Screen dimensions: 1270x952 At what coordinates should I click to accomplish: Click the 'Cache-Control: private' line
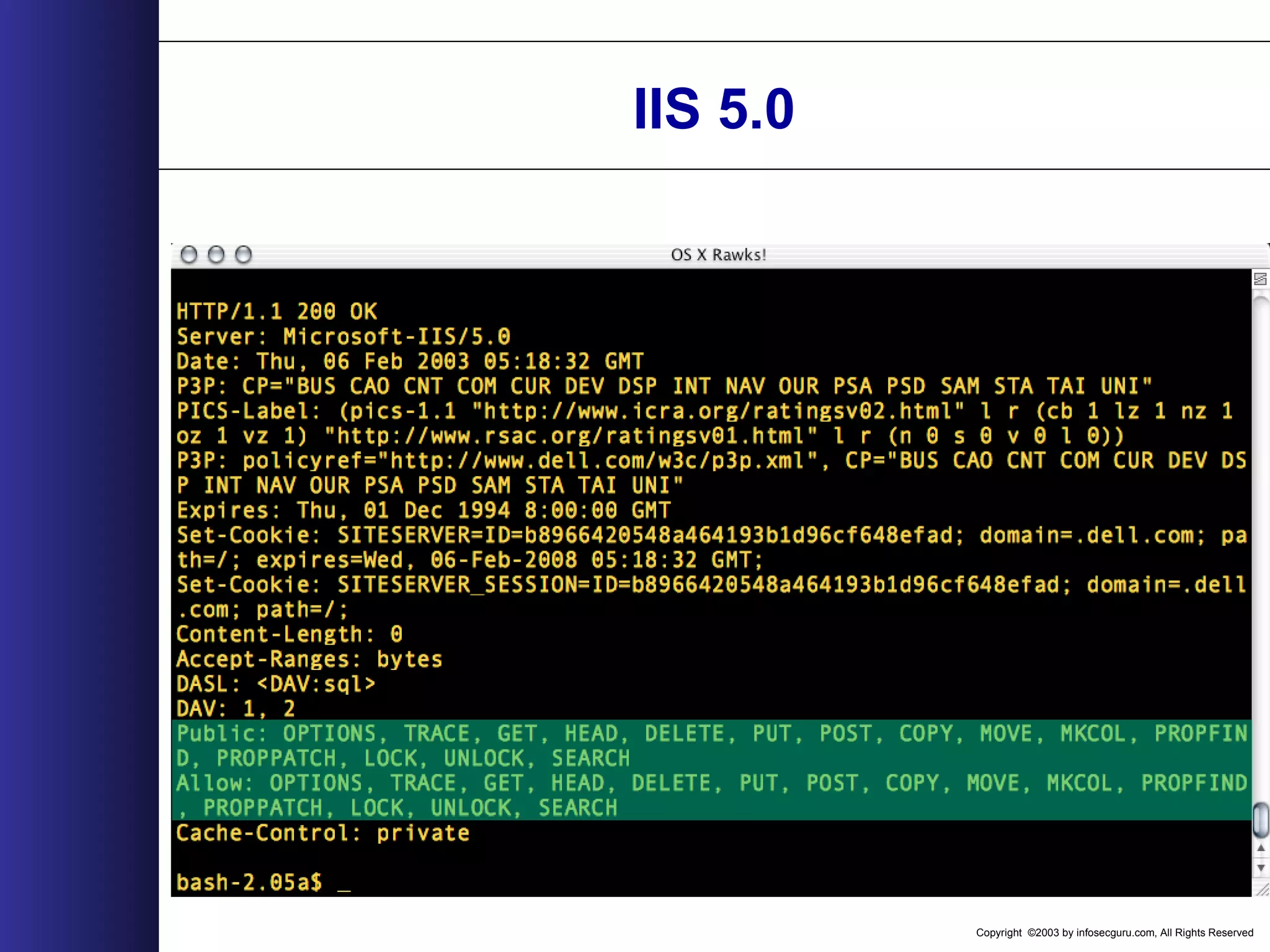point(323,832)
